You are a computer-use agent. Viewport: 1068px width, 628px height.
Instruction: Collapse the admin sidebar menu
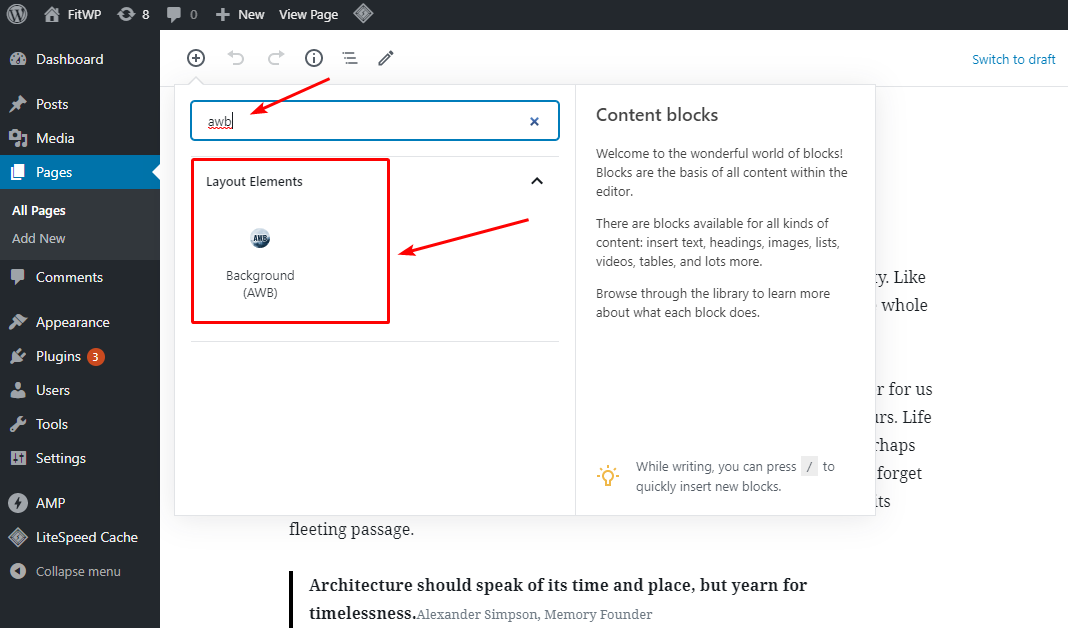coord(70,571)
